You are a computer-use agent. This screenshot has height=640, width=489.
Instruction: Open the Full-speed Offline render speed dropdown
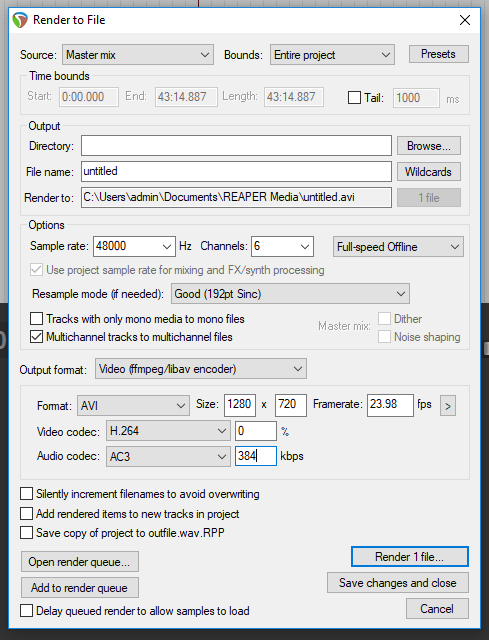[398, 247]
